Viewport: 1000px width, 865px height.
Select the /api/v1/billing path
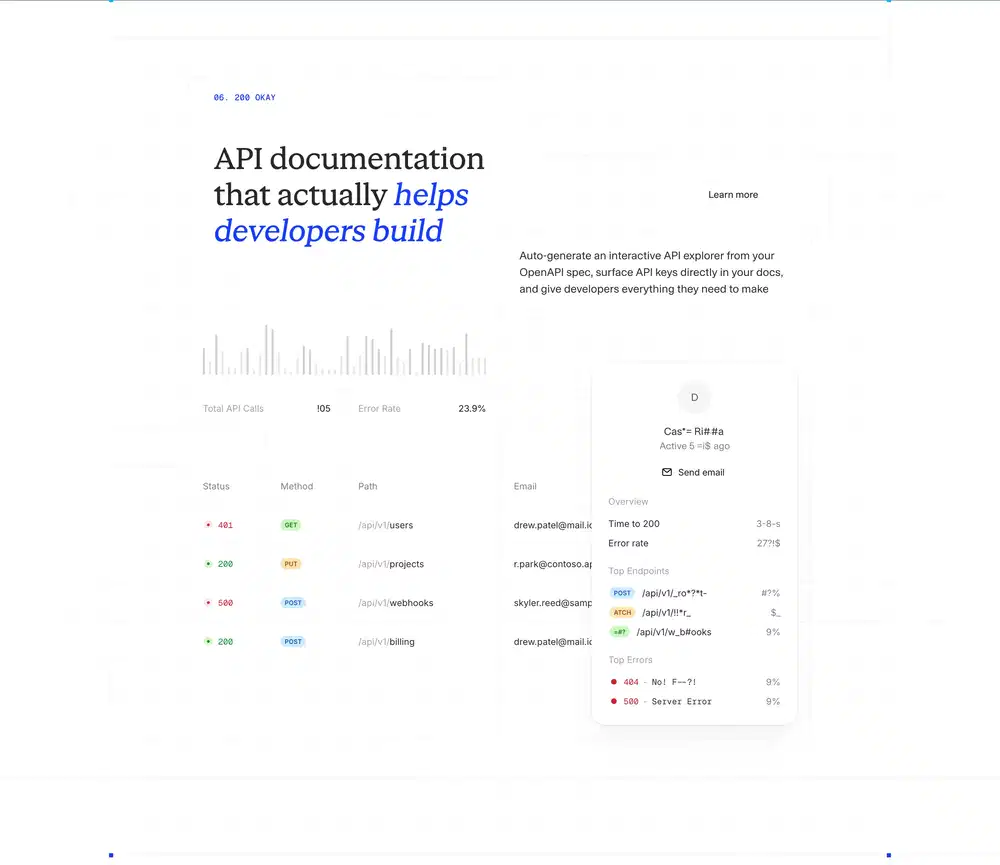click(386, 642)
